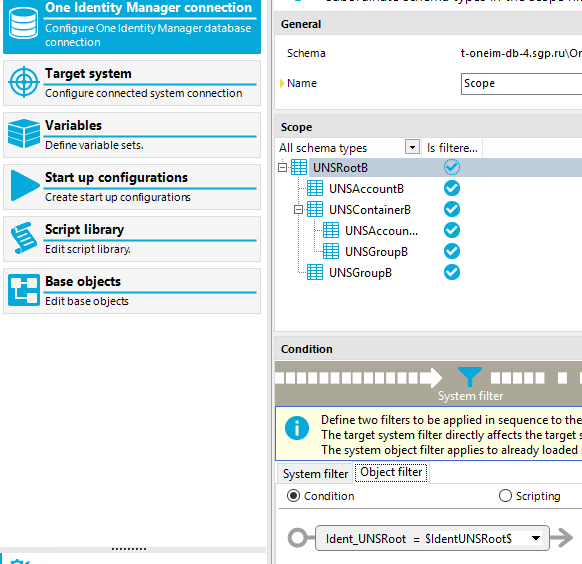Switch to the Object filter tab
This screenshot has width=582, height=564.
tap(391, 472)
